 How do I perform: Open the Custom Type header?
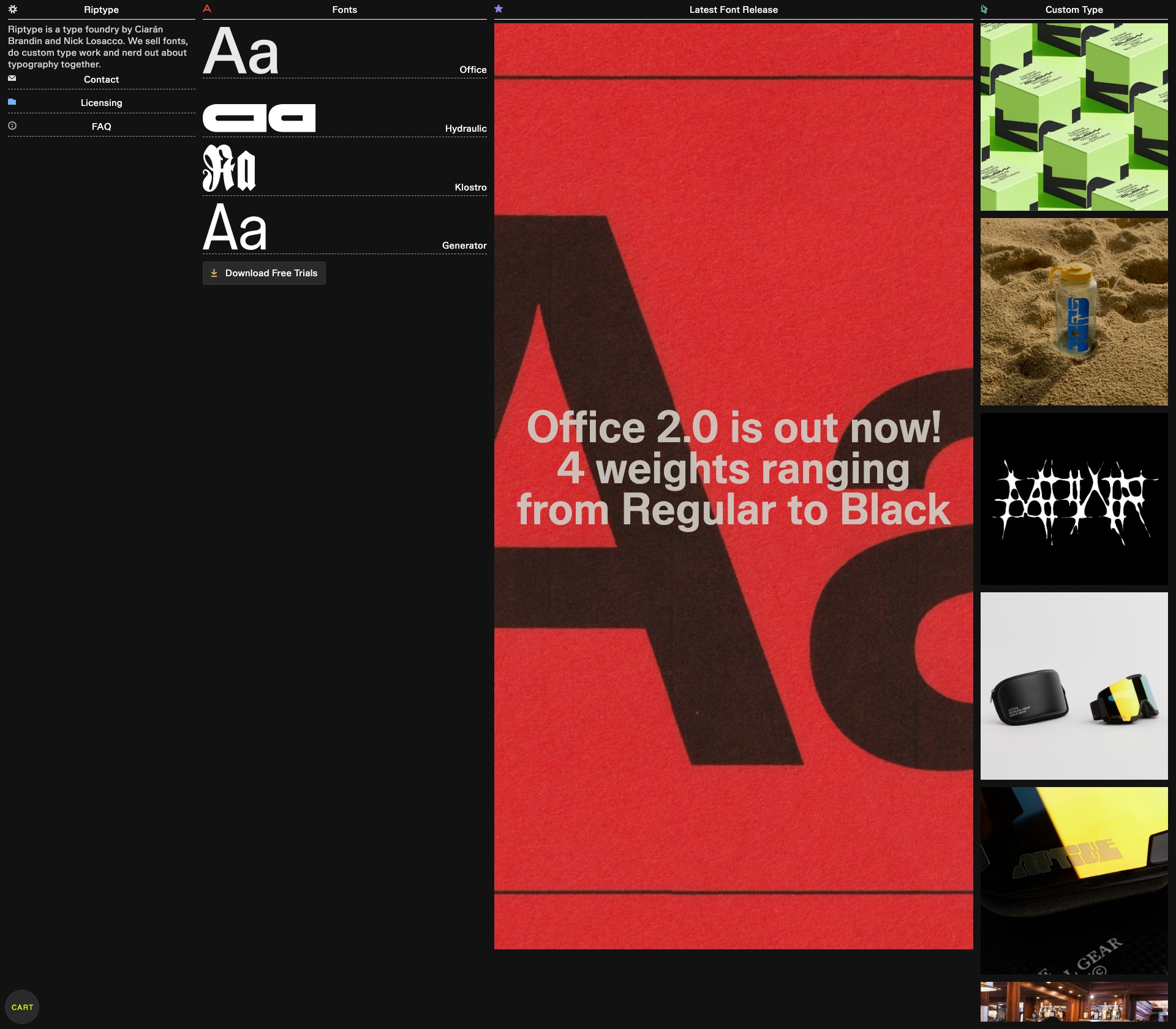point(1074,10)
